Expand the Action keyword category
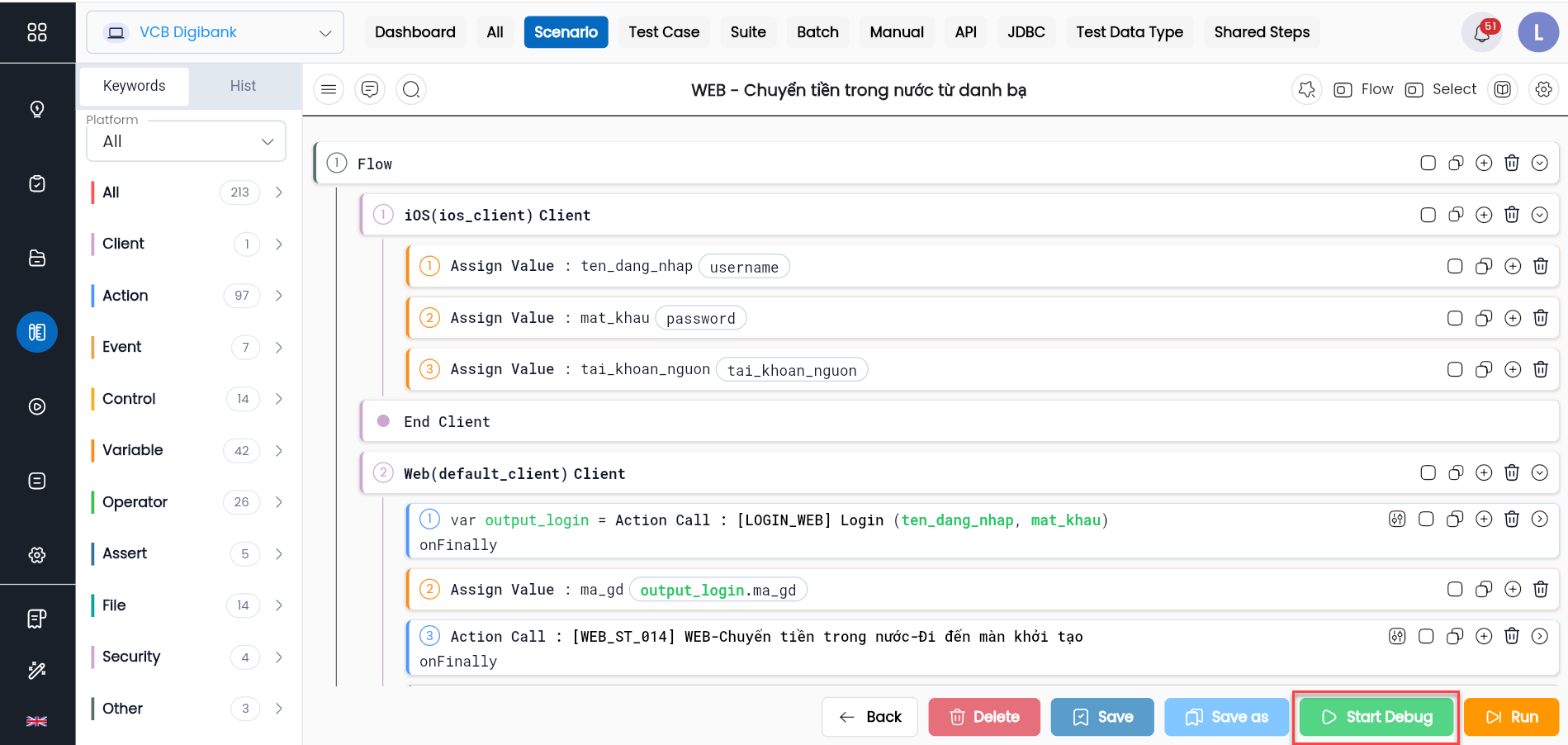Viewport: 1568px width, 745px height. tap(278, 296)
